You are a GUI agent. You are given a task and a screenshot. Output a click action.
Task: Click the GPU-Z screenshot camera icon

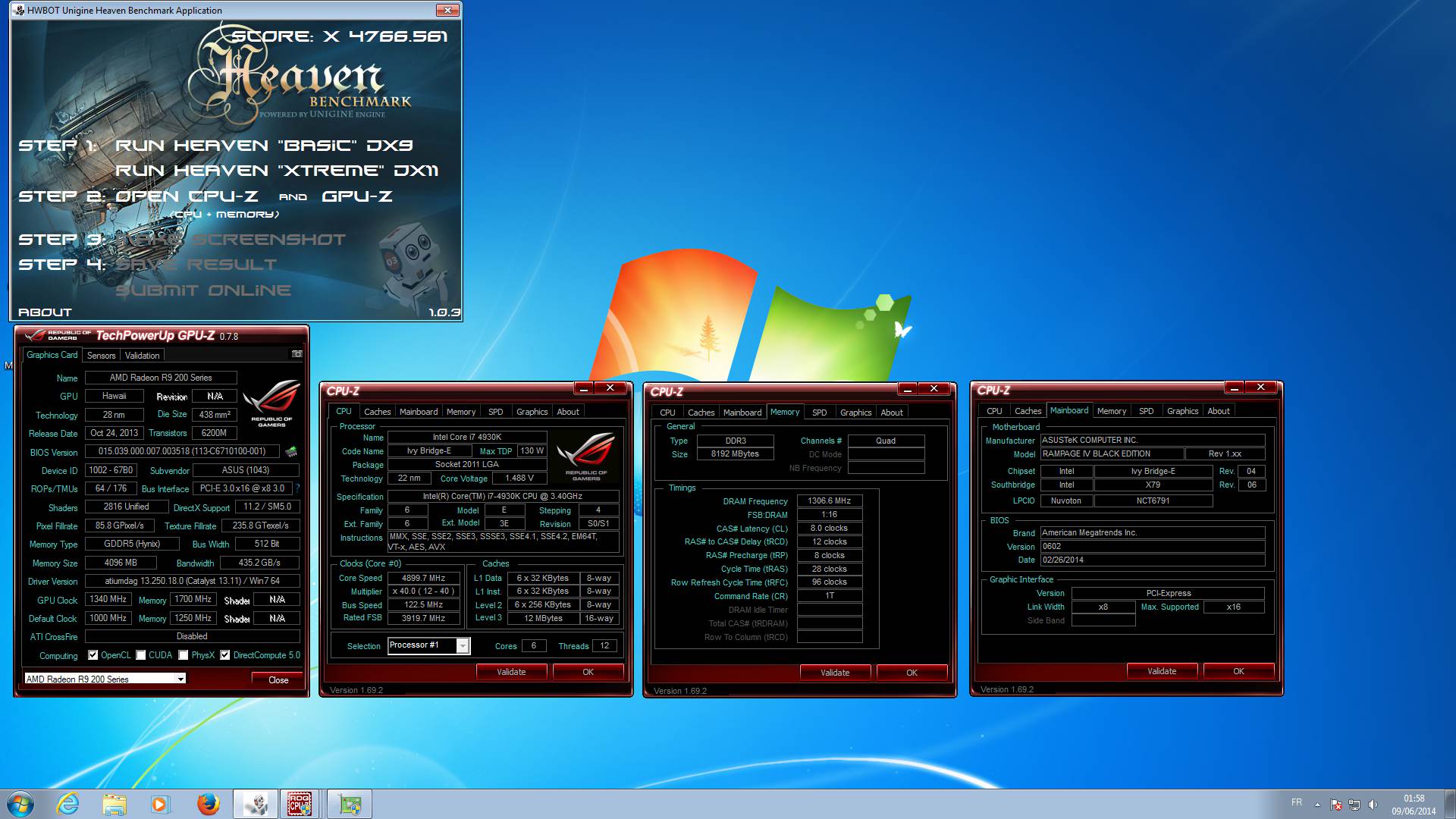click(297, 354)
